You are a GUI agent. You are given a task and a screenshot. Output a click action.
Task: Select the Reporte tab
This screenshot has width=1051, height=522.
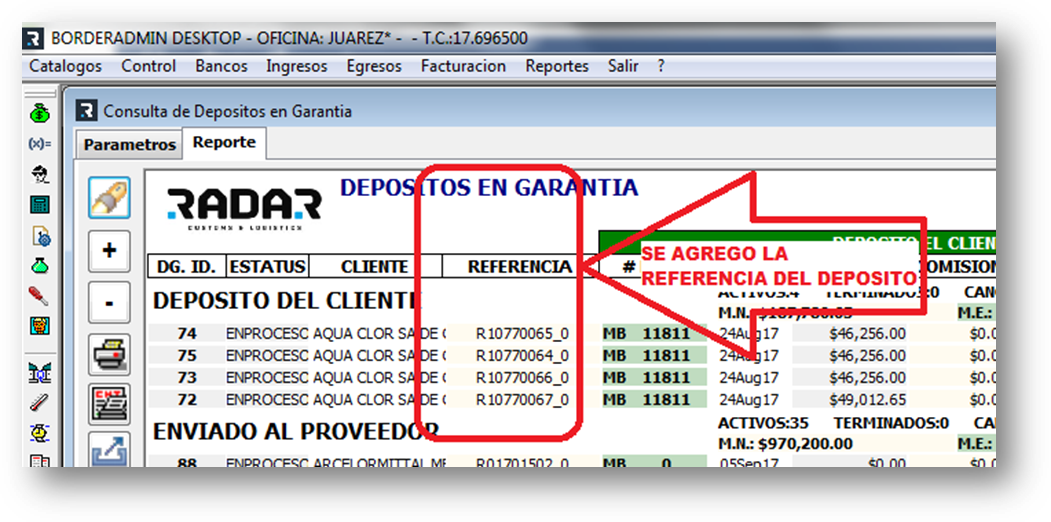click(x=224, y=143)
